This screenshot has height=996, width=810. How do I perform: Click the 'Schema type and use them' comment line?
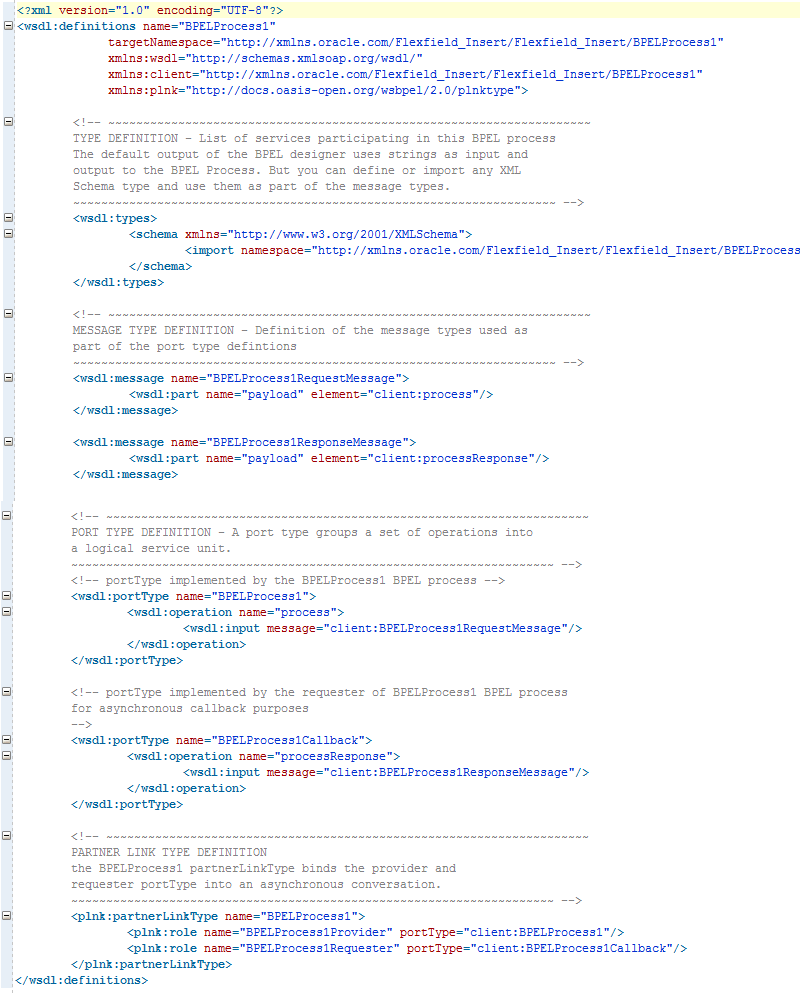click(261, 187)
